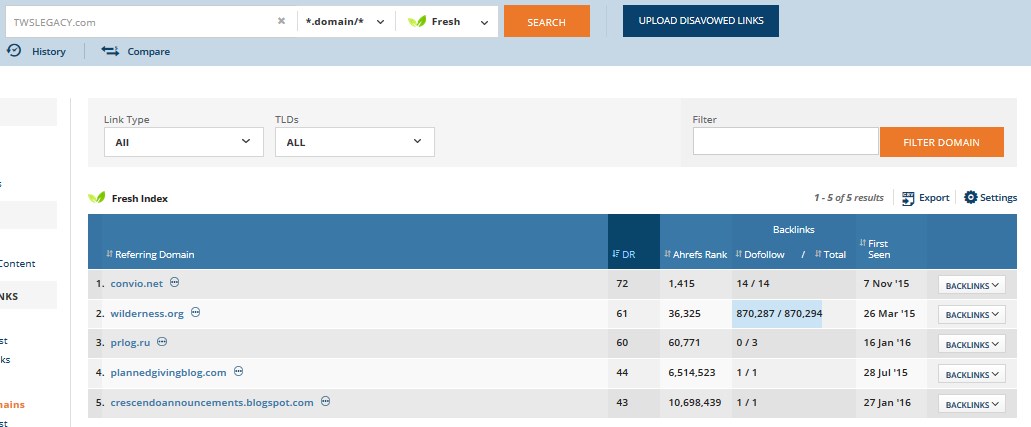Sort by Dofollow backlinks
1031x427 pixels.
click(760, 255)
